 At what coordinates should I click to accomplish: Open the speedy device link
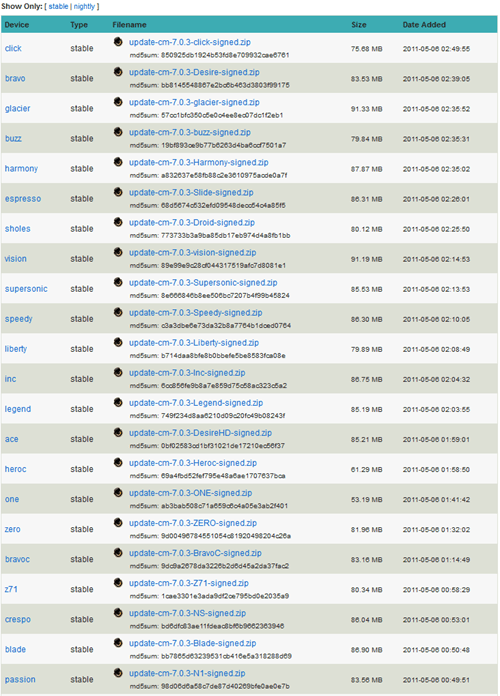19,319
